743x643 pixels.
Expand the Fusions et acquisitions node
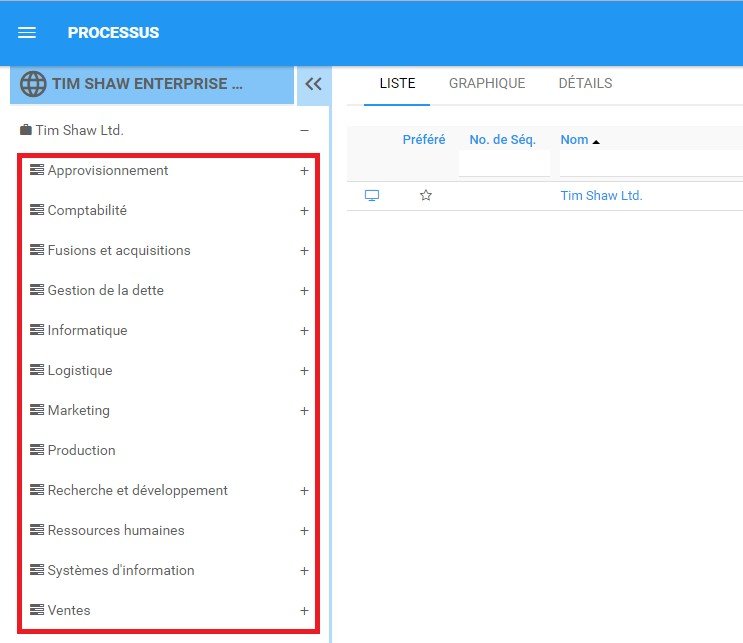(x=304, y=251)
